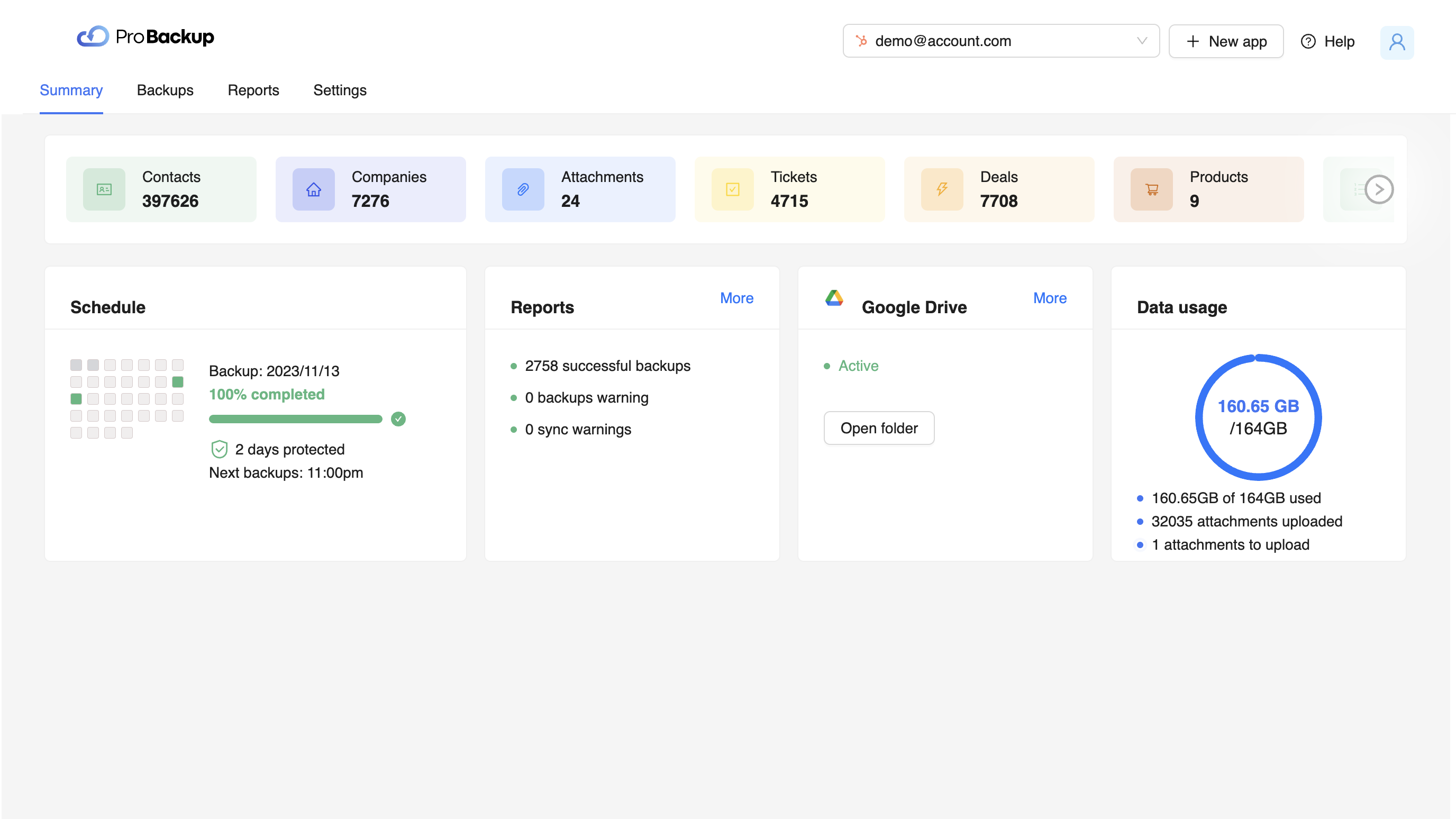Expand more stat cards with the right arrow

1379,189
